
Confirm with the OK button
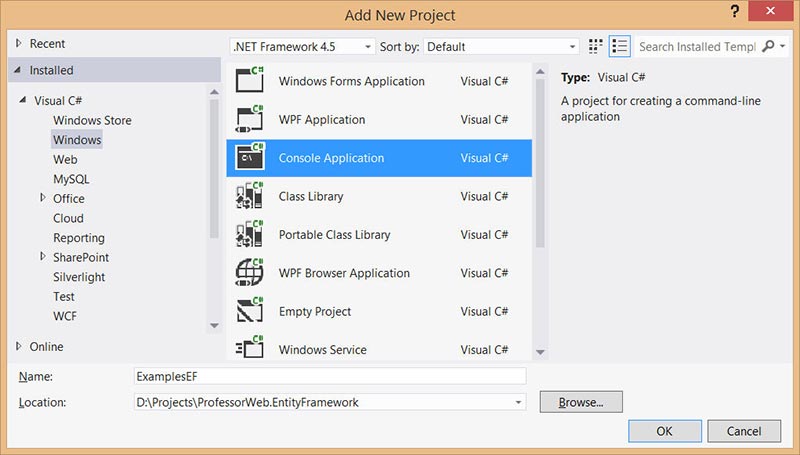[664, 431]
